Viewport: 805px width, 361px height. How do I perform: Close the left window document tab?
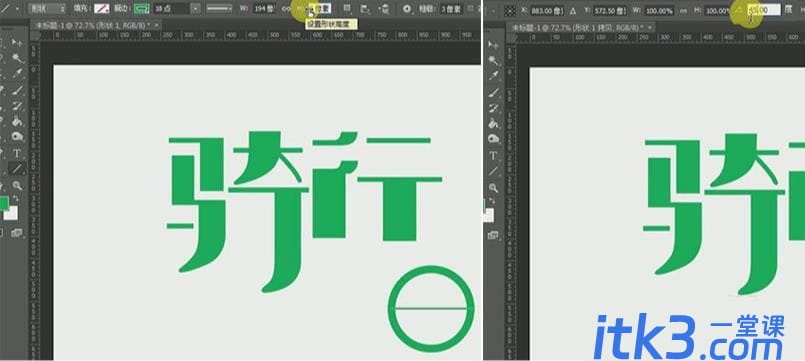[156, 25]
